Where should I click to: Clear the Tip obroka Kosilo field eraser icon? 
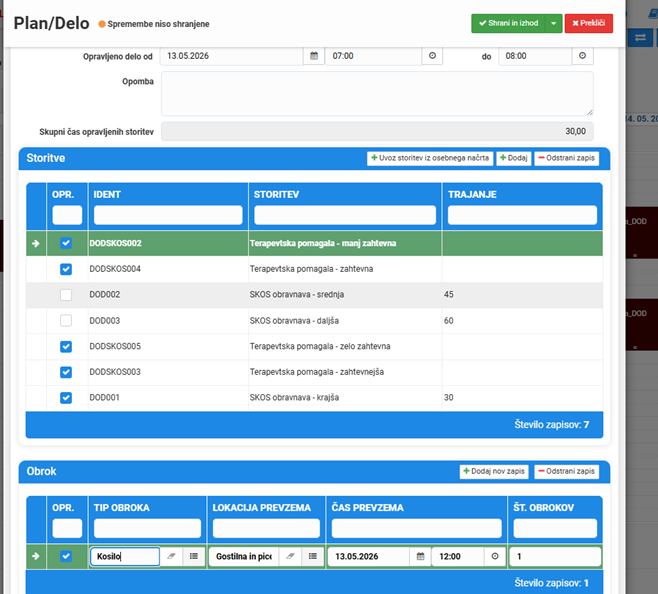(171, 556)
